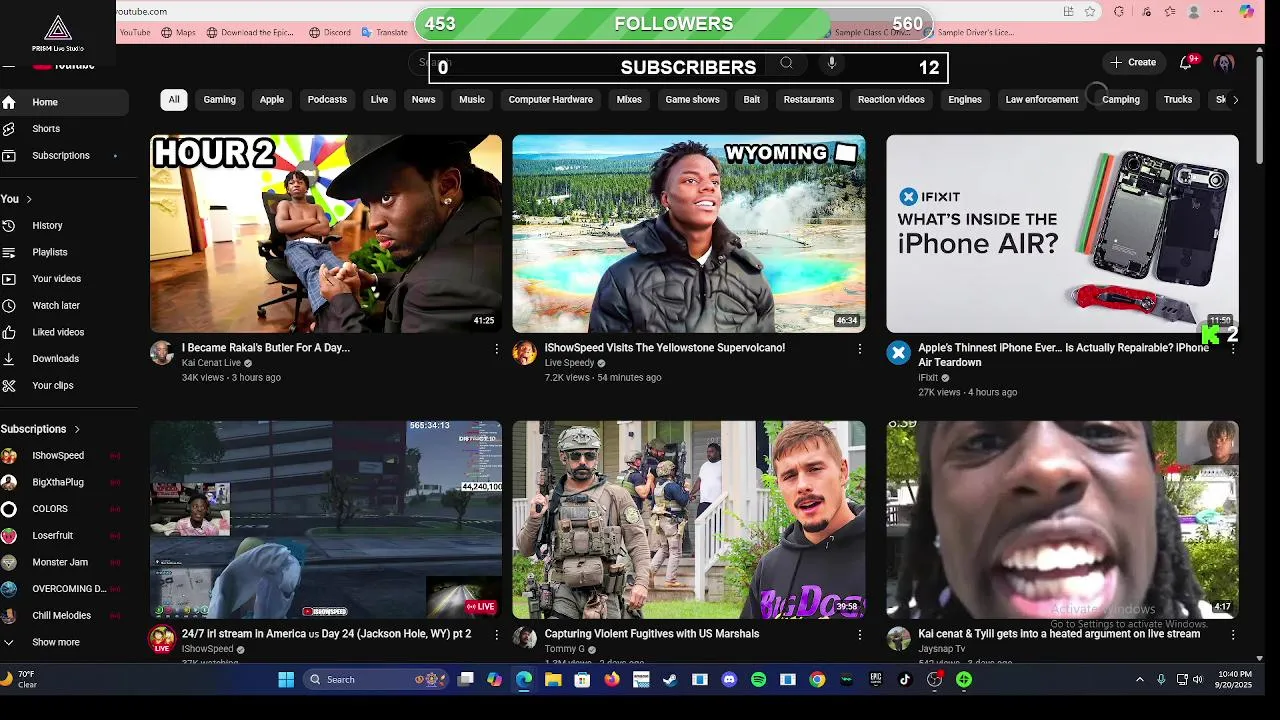Image resolution: width=1280 pixels, height=720 pixels.
Task: Show hidden system tray icons
Action: point(1139,680)
